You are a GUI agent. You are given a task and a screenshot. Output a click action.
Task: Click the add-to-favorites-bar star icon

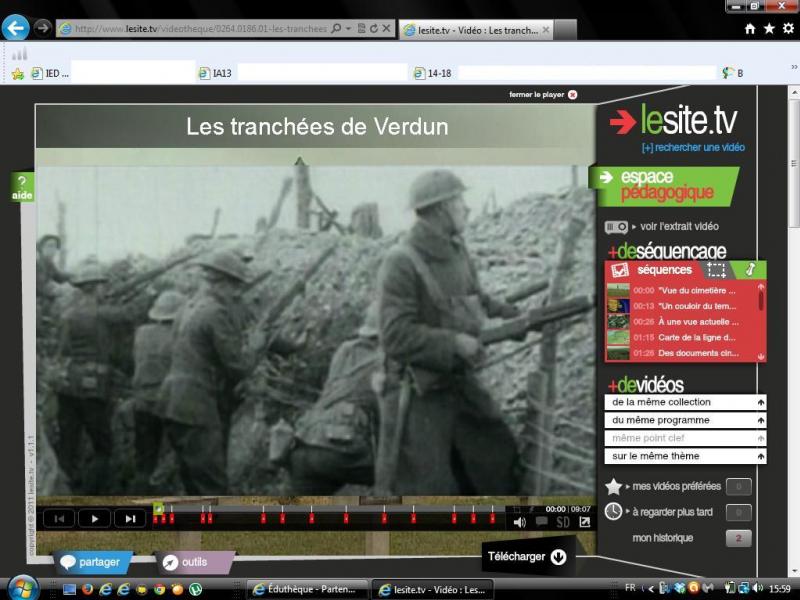pyautogui.click(x=18, y=74)
